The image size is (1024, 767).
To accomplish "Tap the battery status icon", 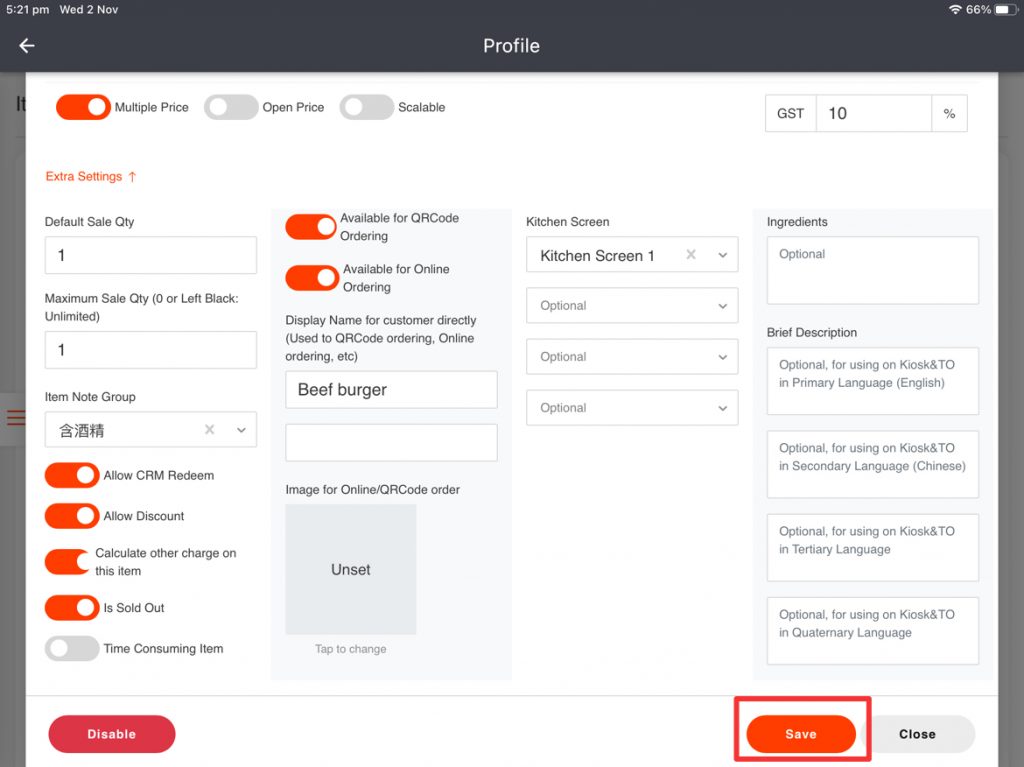I will (x=1004, y=9).
